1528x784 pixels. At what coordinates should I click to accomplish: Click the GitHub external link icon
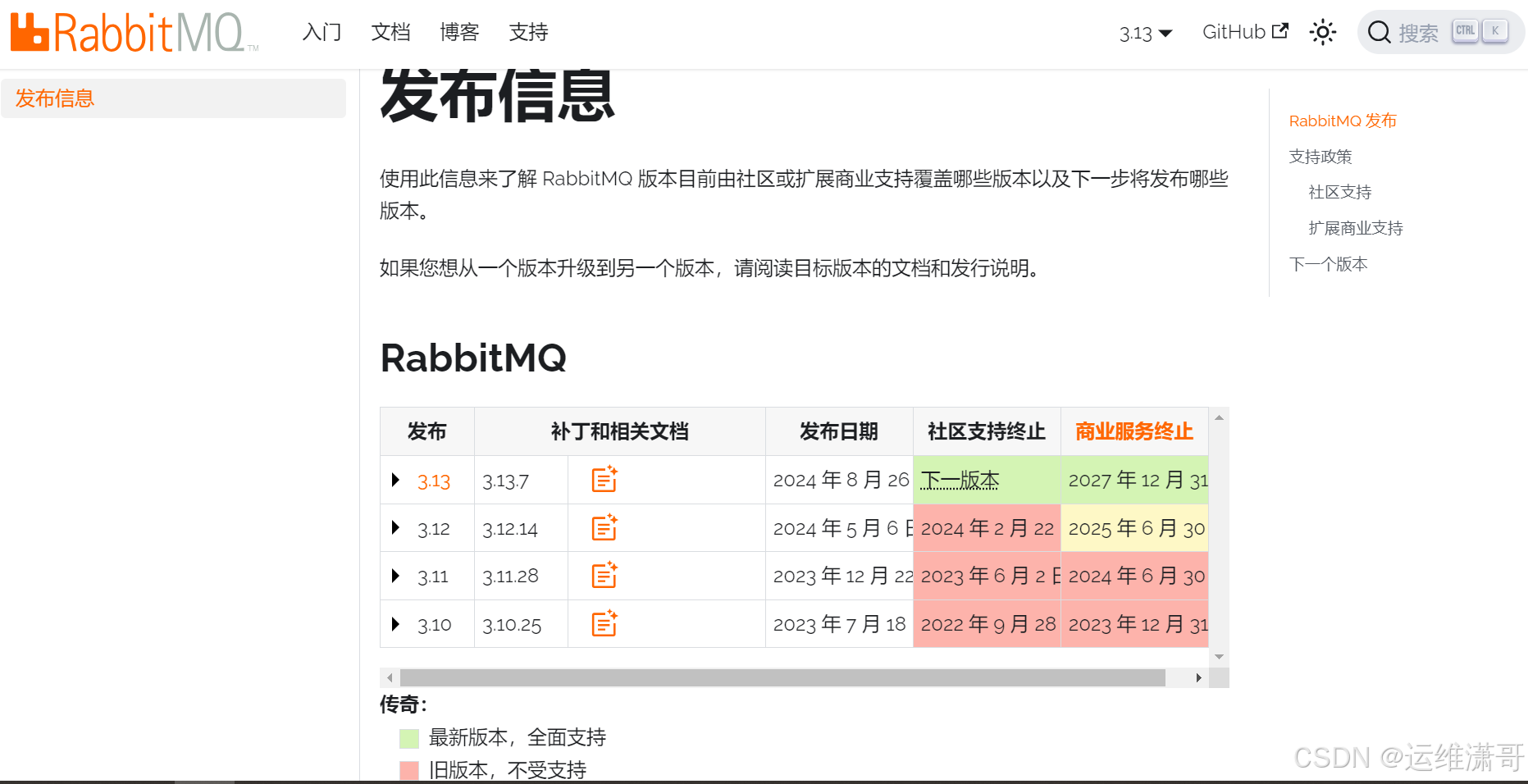[x=1279, y=31]
